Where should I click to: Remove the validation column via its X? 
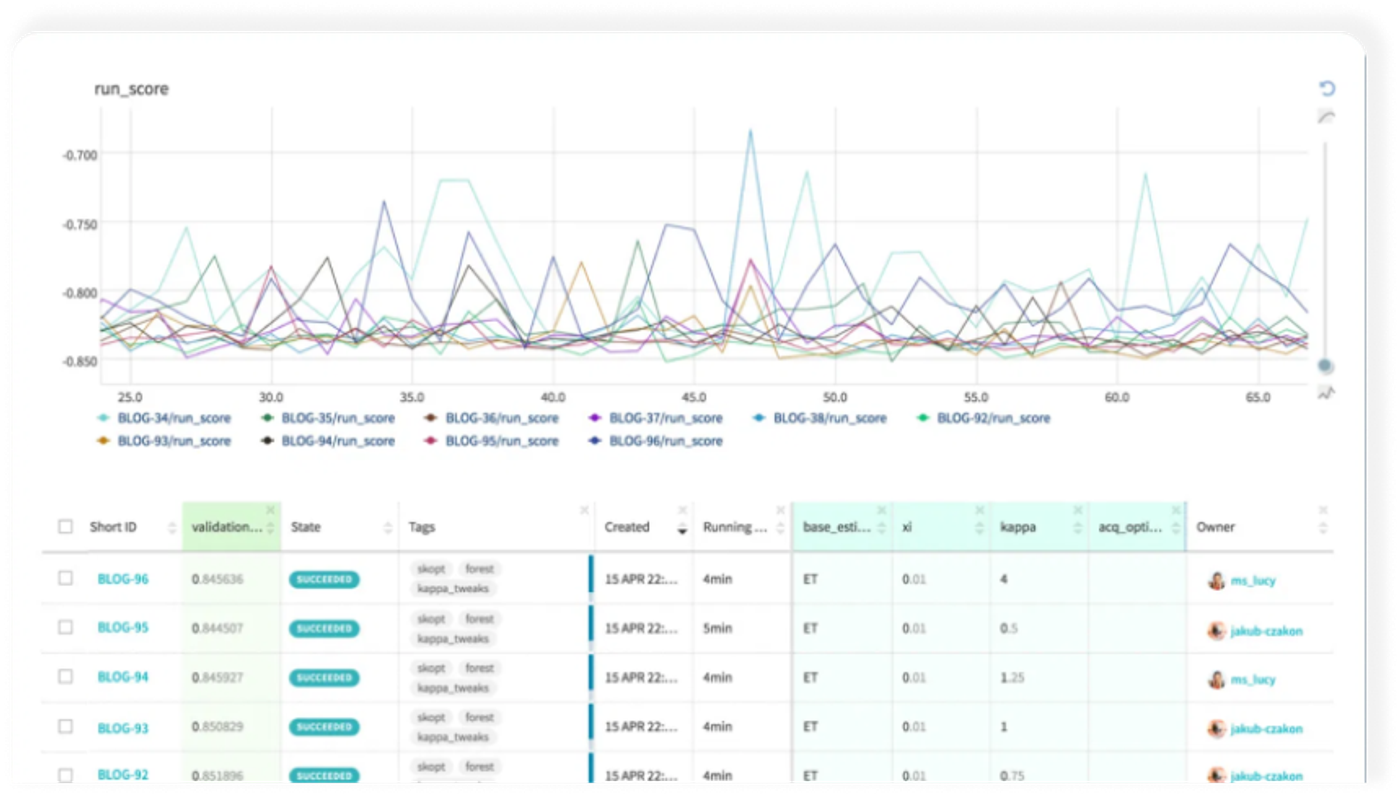pyautogui.click(x=270, y=510)
